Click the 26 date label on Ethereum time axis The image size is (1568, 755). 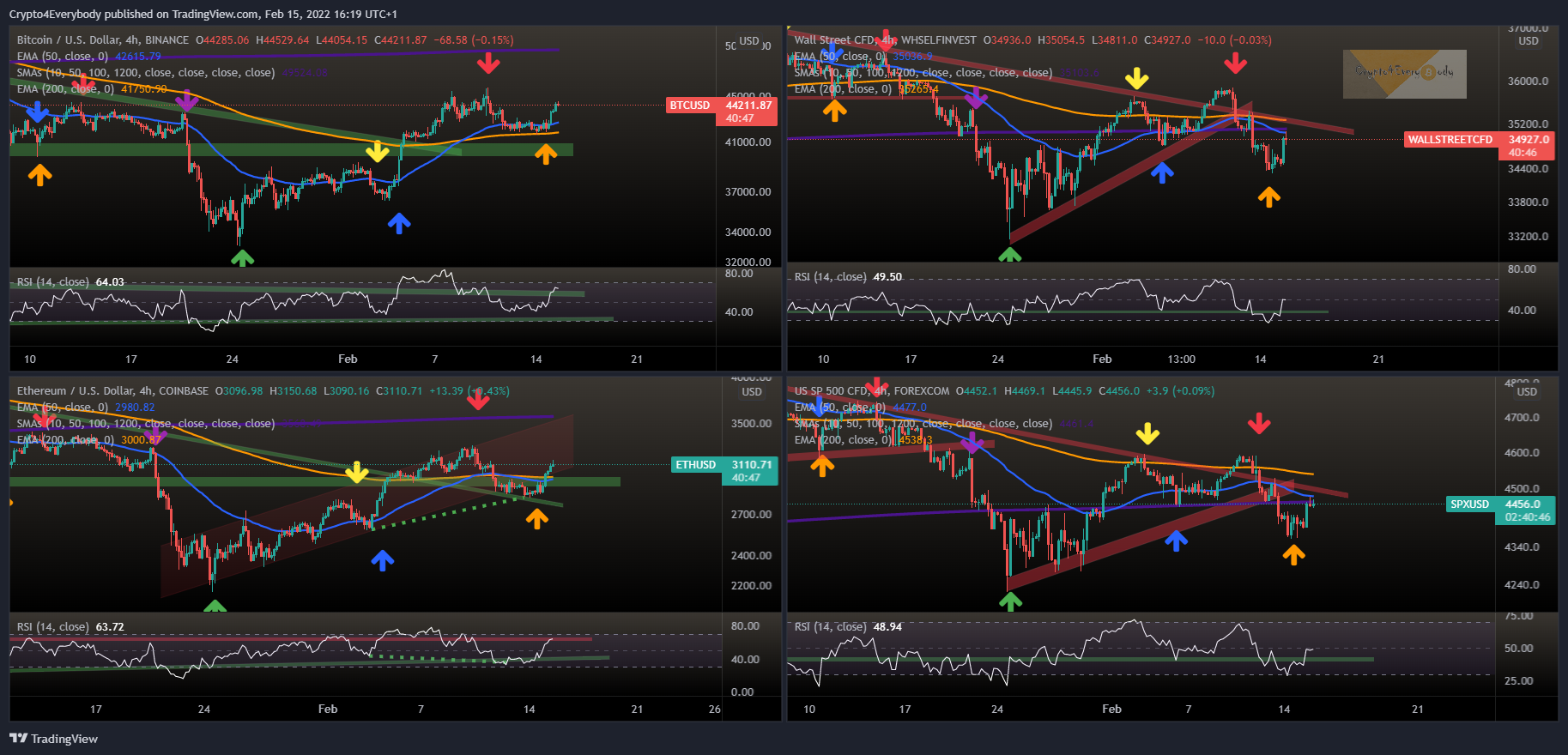(715, 710)
